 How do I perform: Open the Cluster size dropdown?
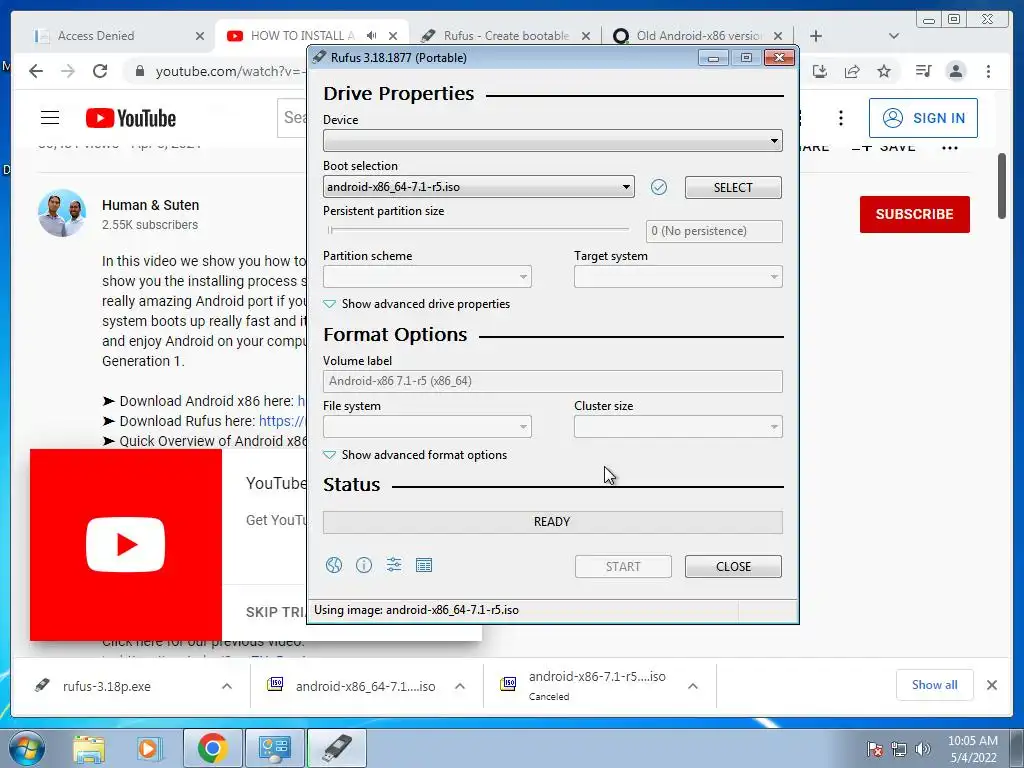(678, 426)
